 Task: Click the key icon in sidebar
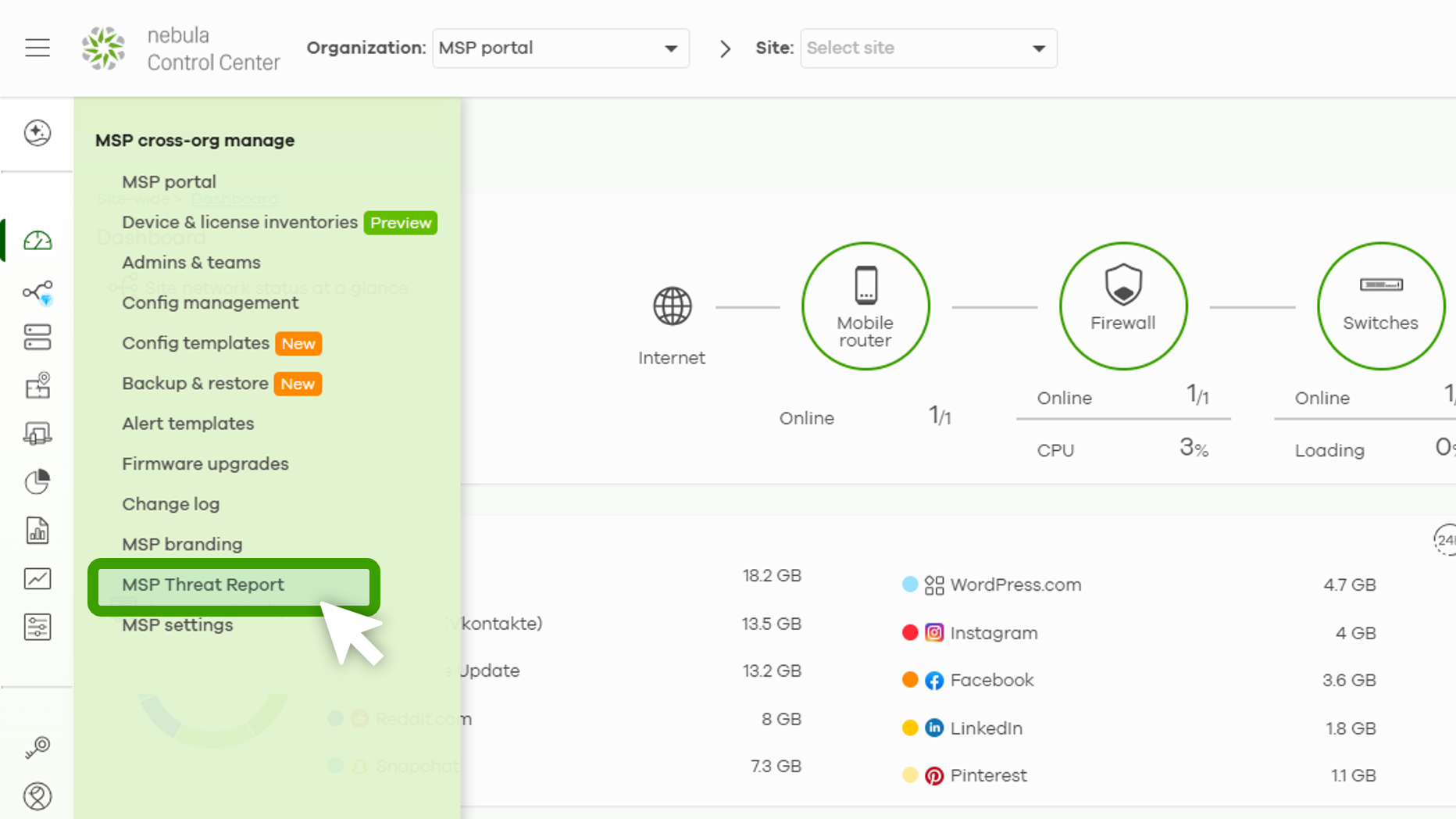tap(37, 747)
